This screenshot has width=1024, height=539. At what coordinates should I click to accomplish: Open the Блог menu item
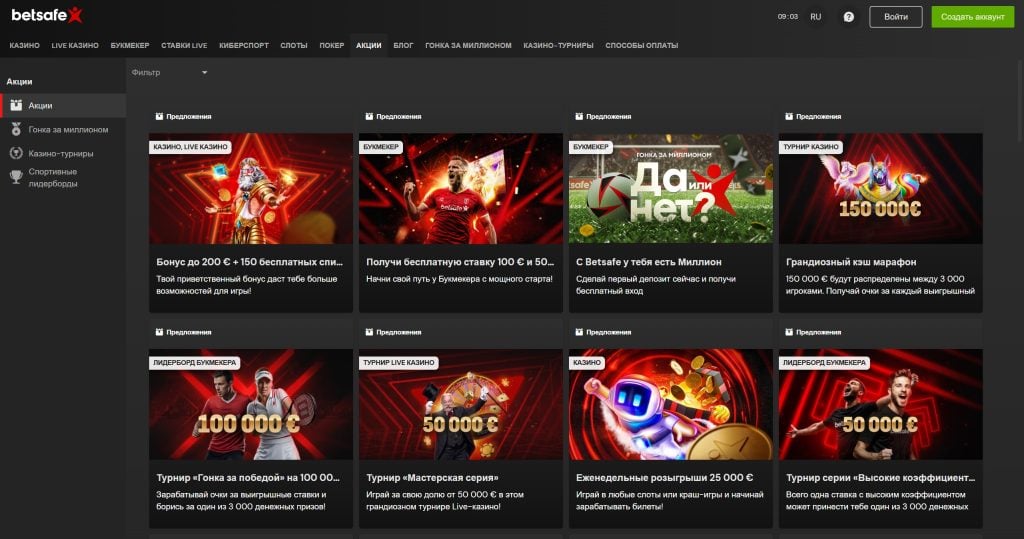tap(404, 46)
